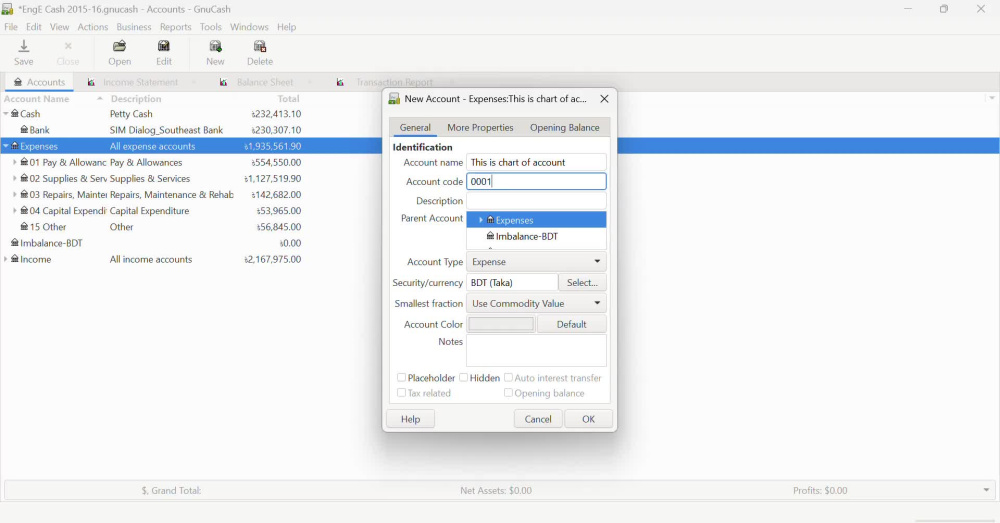
Task: Open the Windows menu
Action: tap(249, 27)
